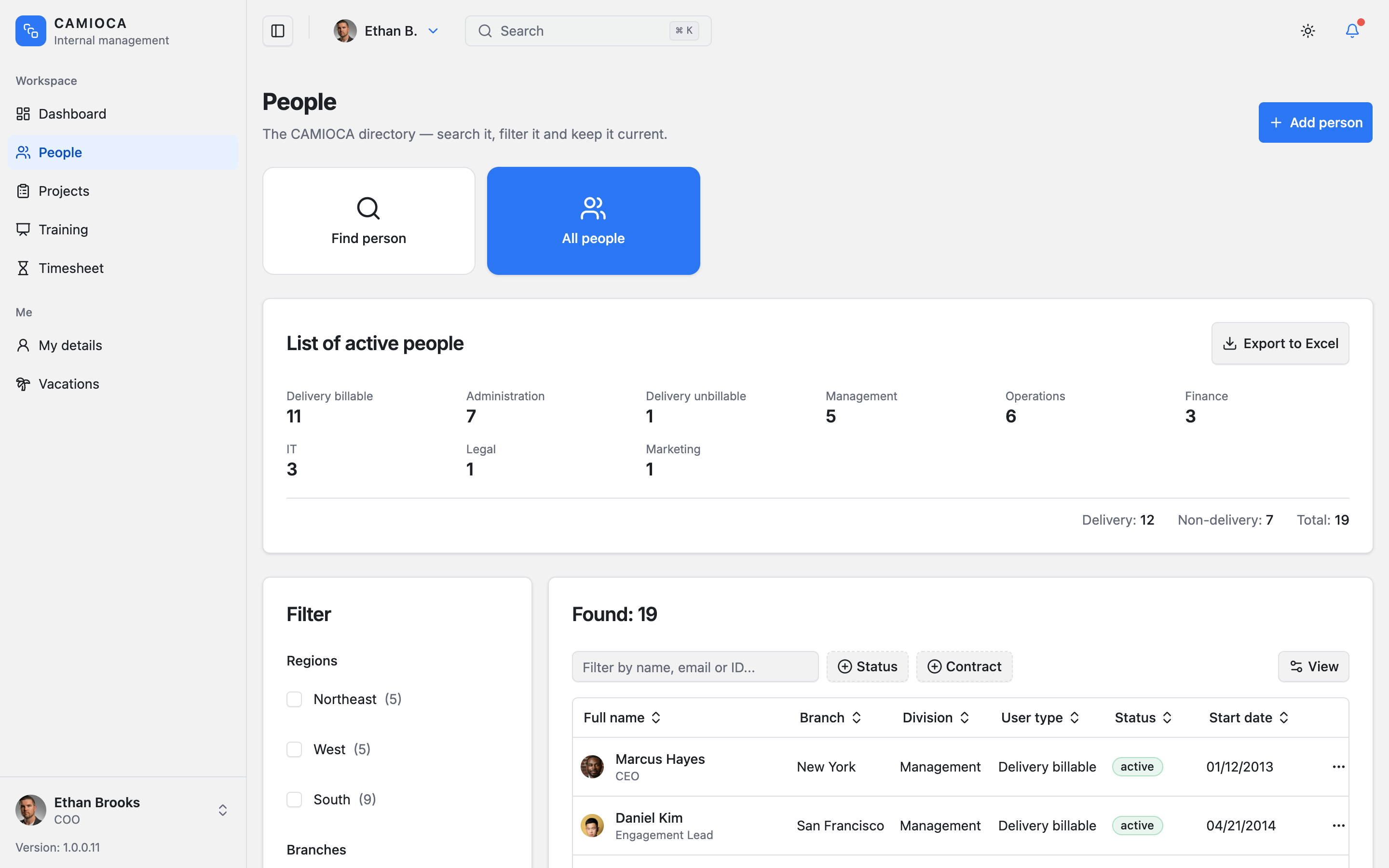
Task: Sort by Start date column
Action: 1249,718
